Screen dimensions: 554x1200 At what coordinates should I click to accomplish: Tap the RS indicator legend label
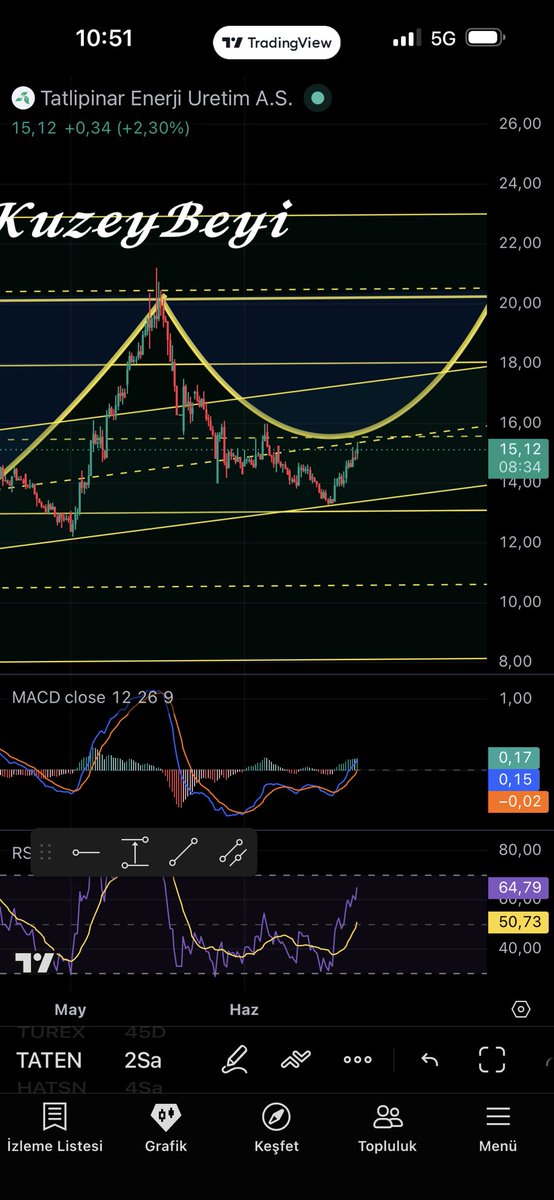[x=21, y=853]
